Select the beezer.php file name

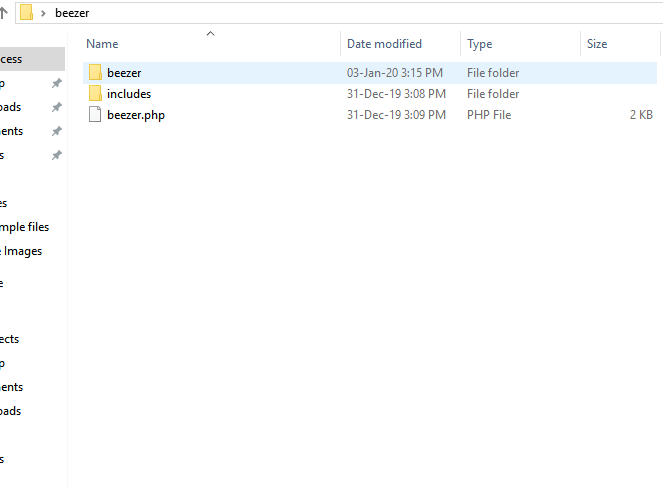136,115
